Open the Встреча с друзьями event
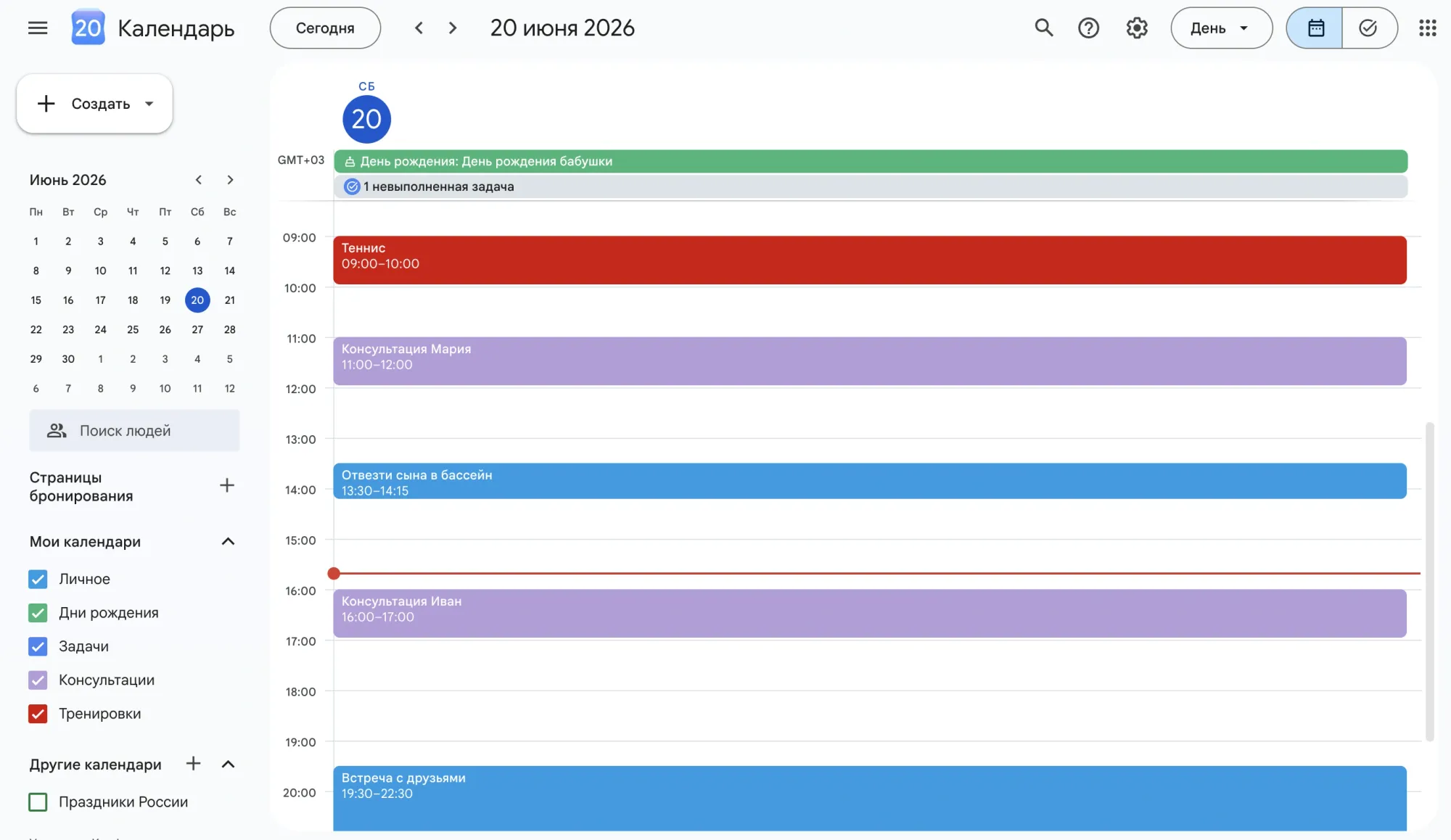The width and height of the screenshot is (1451, 840). coord(870,798)
